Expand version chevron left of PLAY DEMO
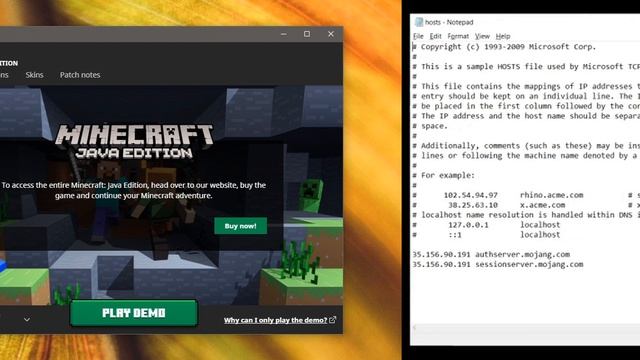The image size is (640, 360). (x=27, y=319)
